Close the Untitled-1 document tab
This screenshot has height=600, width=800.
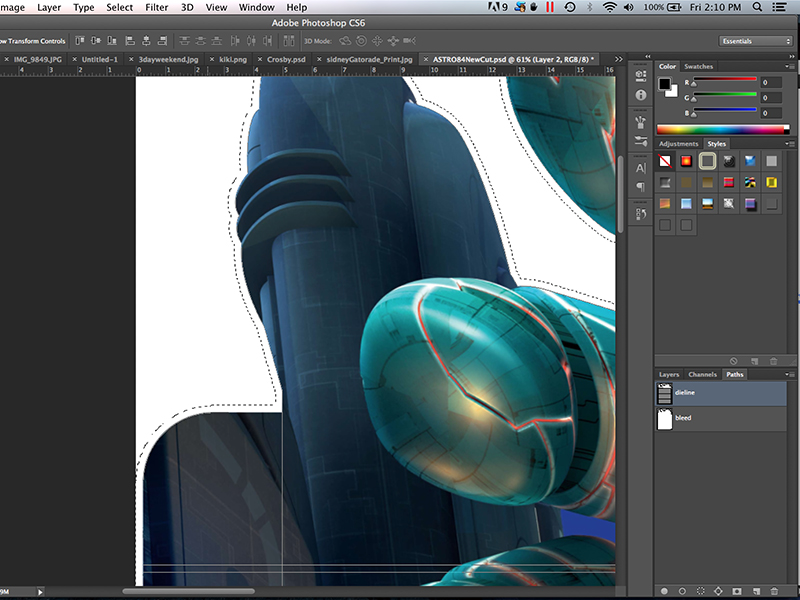74,59
